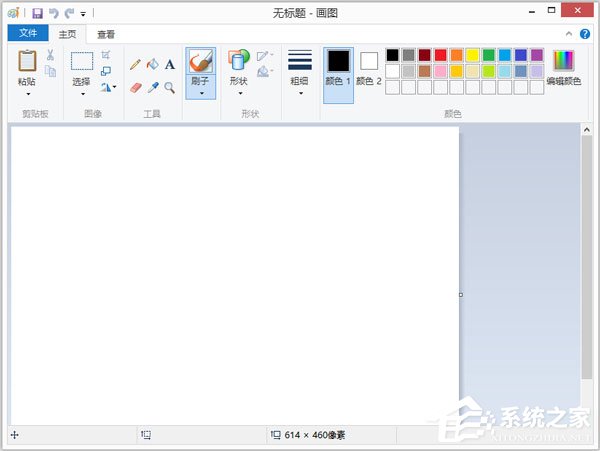This screenshot has width=600, height=451.
Task: Pick the red swatch in the palette
Action: 441,55
